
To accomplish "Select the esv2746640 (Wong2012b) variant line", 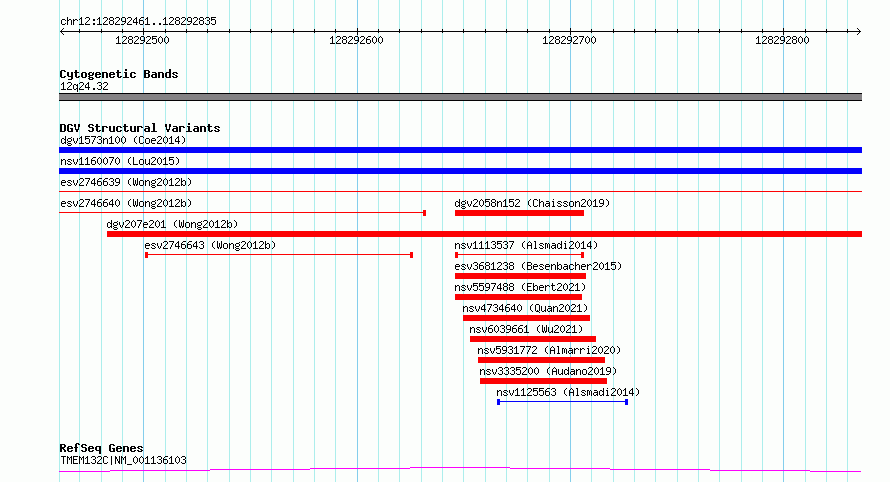I will (242, 213).
